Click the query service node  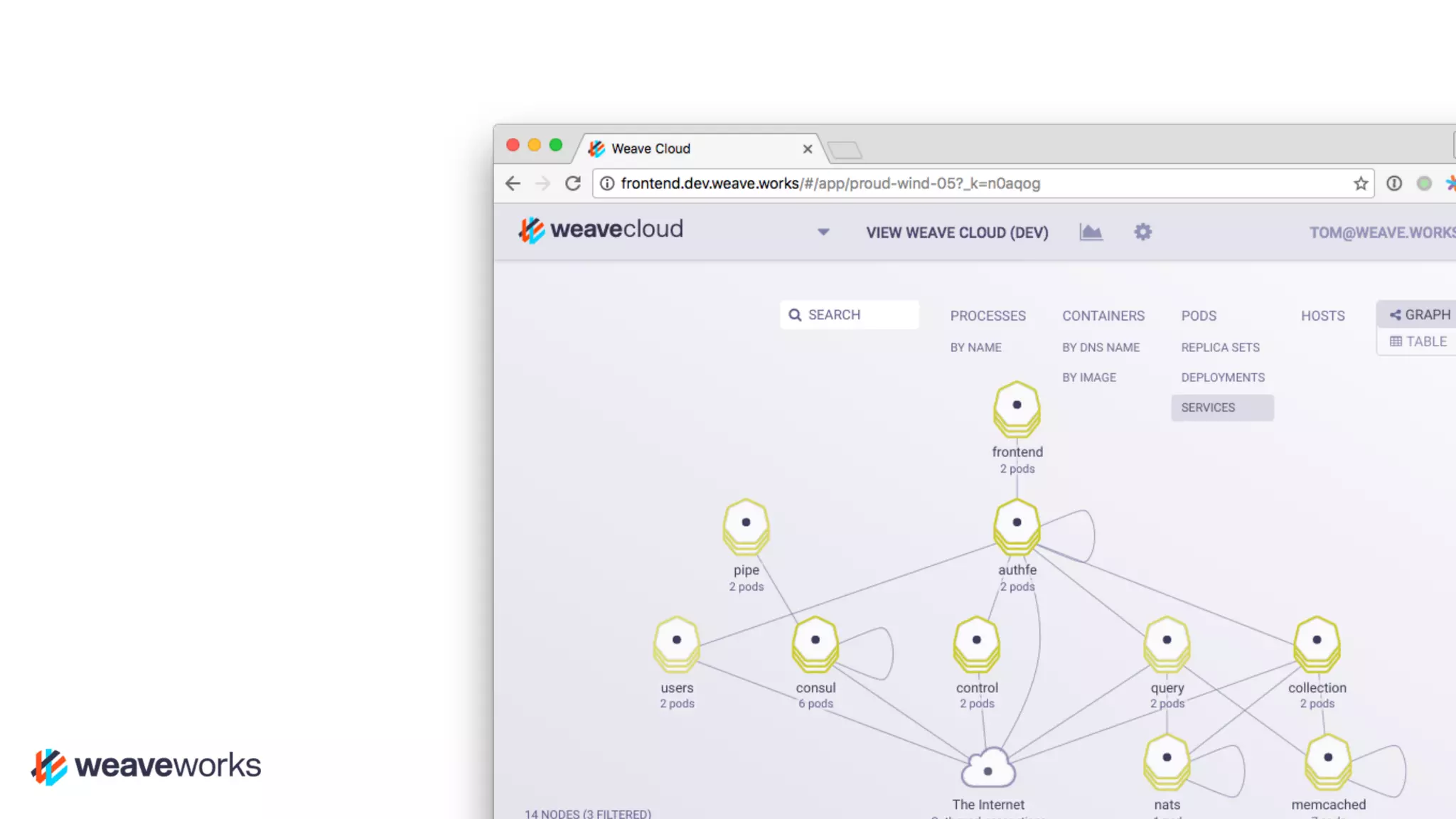[x=1167, y=643]
